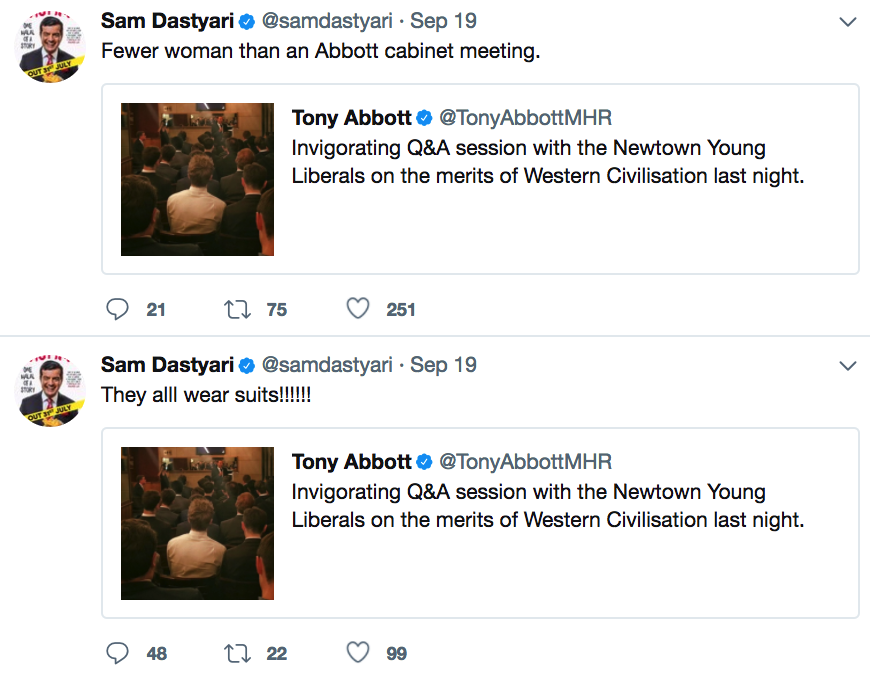Retweet the 'They alll wear suits' tweet
This screenshot has width=870, height=673.
238,653
